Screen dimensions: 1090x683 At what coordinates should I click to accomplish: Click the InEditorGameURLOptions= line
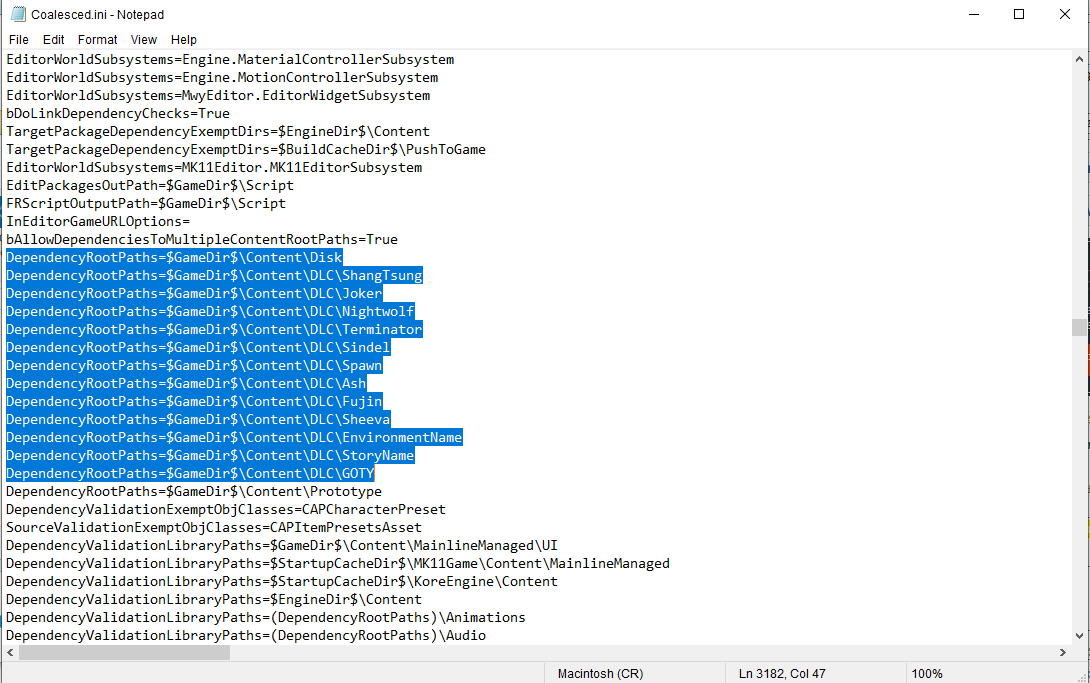(x=98, y=221)
